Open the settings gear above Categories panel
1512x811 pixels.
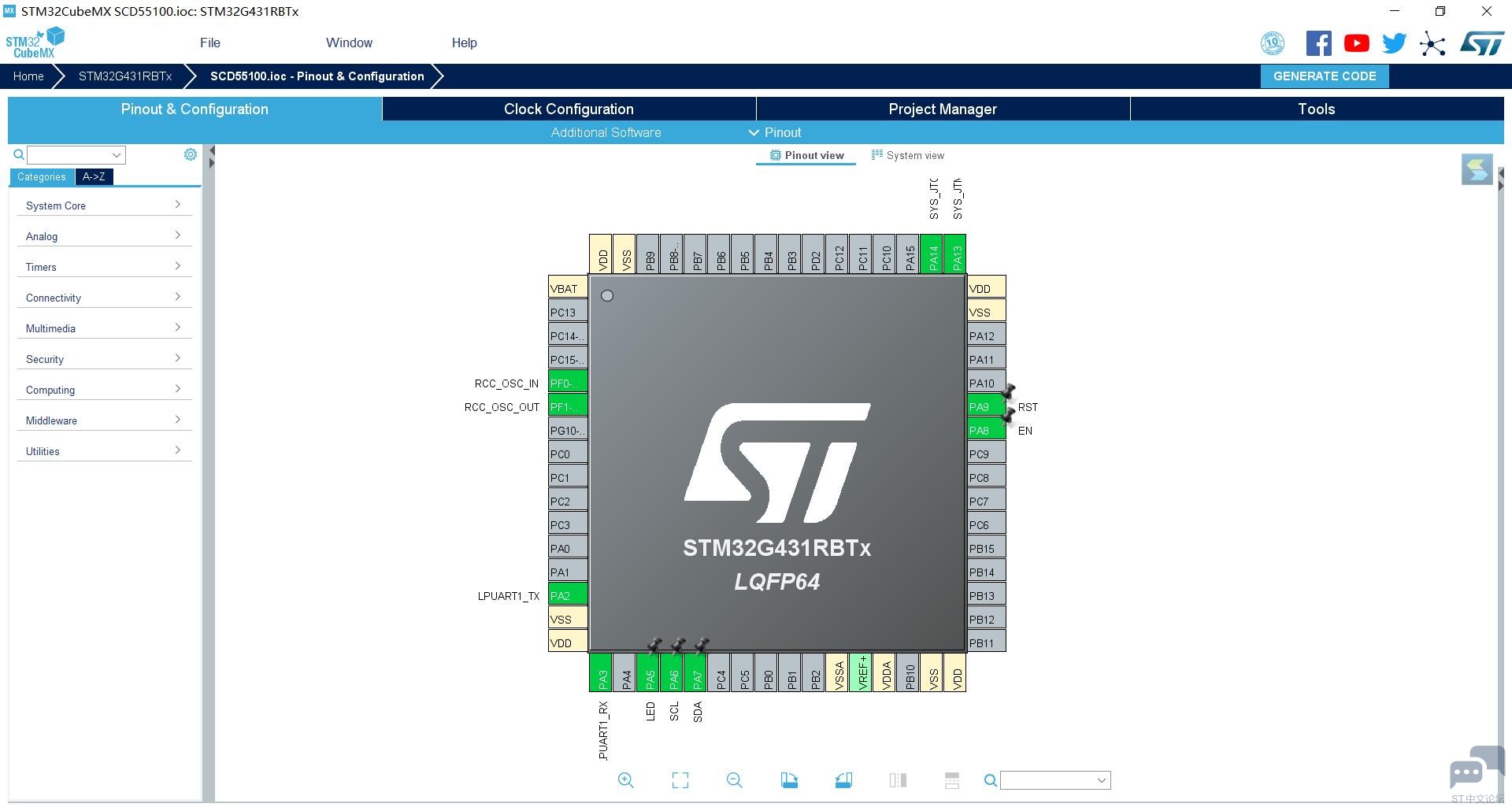[190, 154]
